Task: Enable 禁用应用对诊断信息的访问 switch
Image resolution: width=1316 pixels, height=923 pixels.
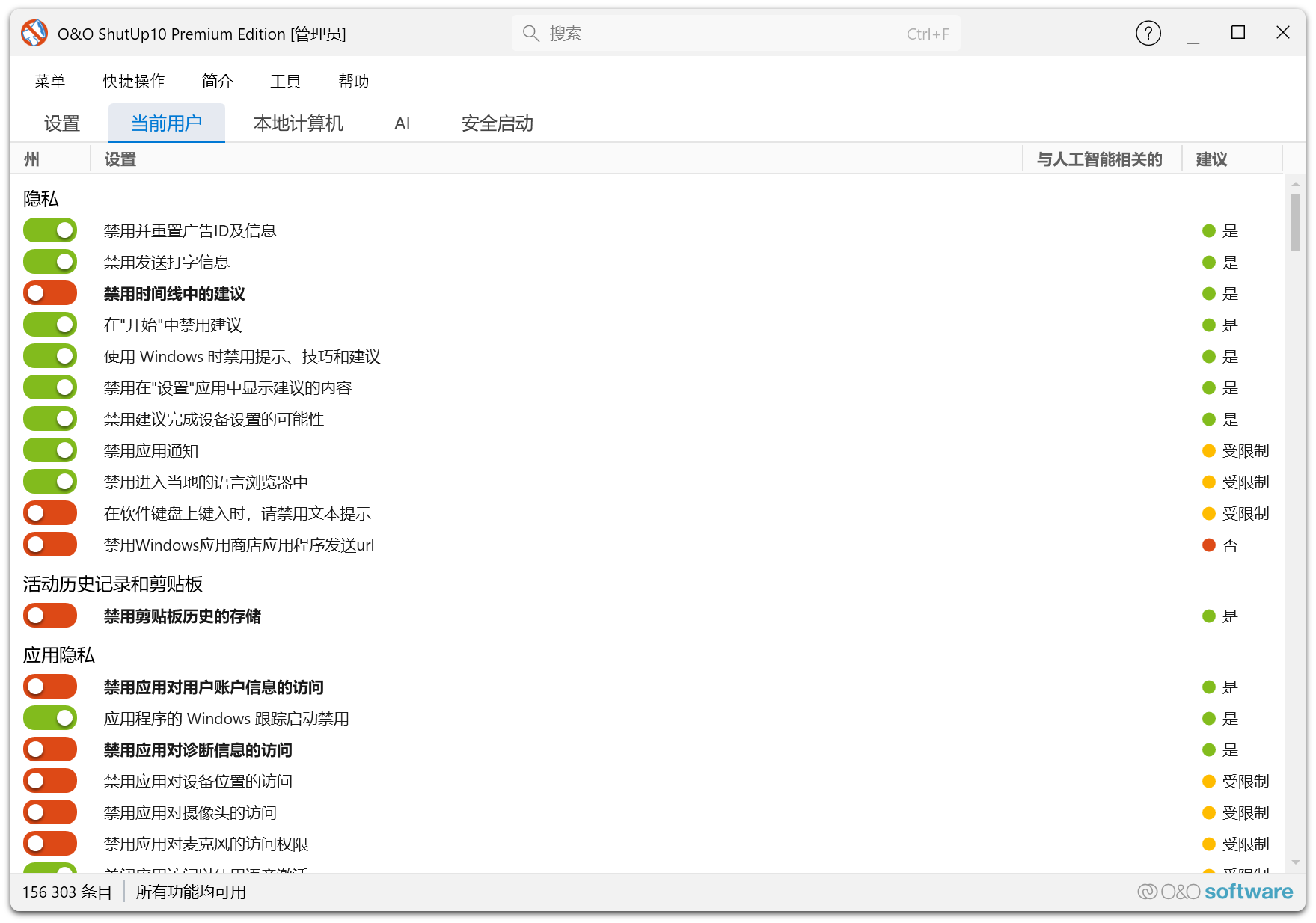Action: [50, 749]
